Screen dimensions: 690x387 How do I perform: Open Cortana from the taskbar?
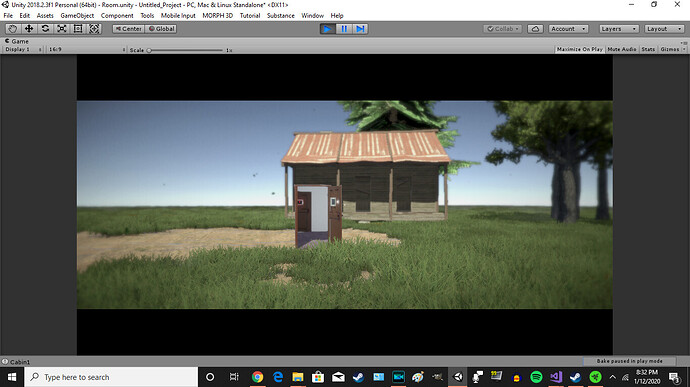(210, 377)
